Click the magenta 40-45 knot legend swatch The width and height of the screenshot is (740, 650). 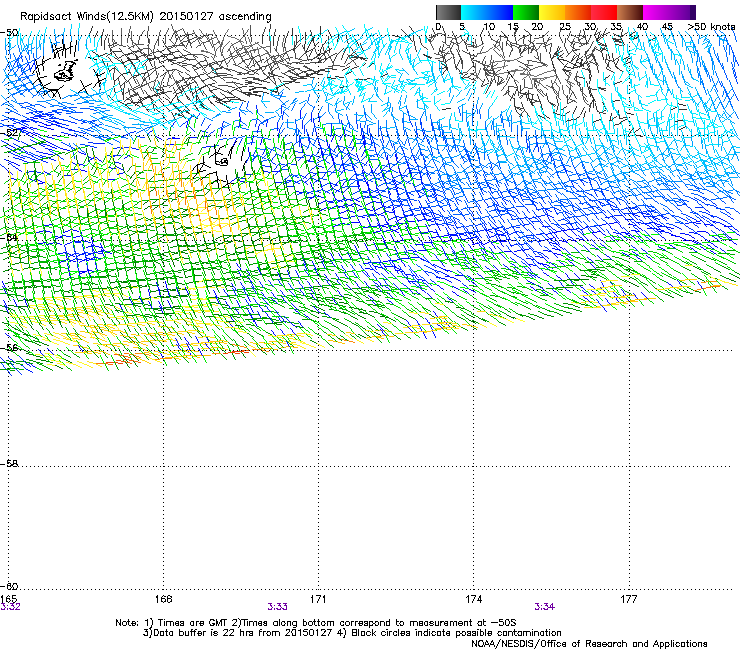click(x=656, y=12)
